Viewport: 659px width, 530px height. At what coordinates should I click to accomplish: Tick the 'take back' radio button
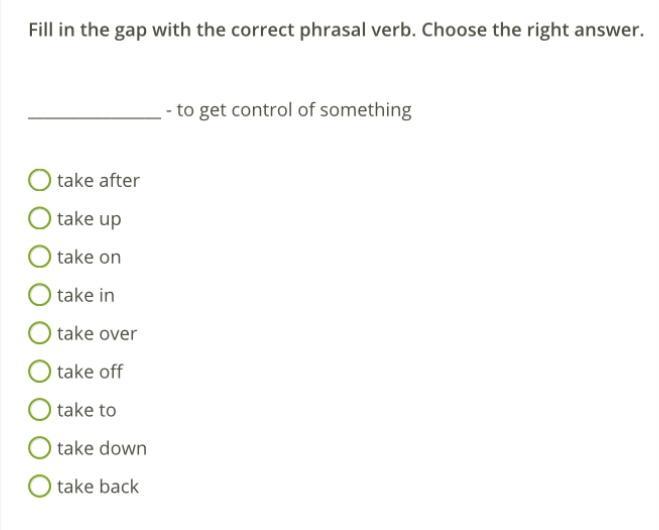pyautogui.click(x=40, y=487)
